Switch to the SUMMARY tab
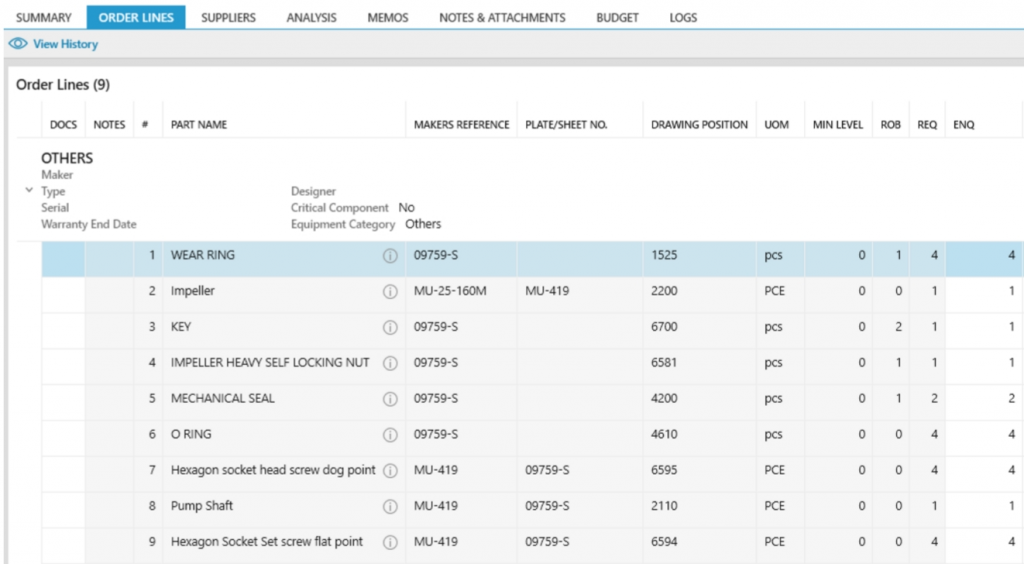This screenshot has height=564, width=1024. tap(43, 17)
